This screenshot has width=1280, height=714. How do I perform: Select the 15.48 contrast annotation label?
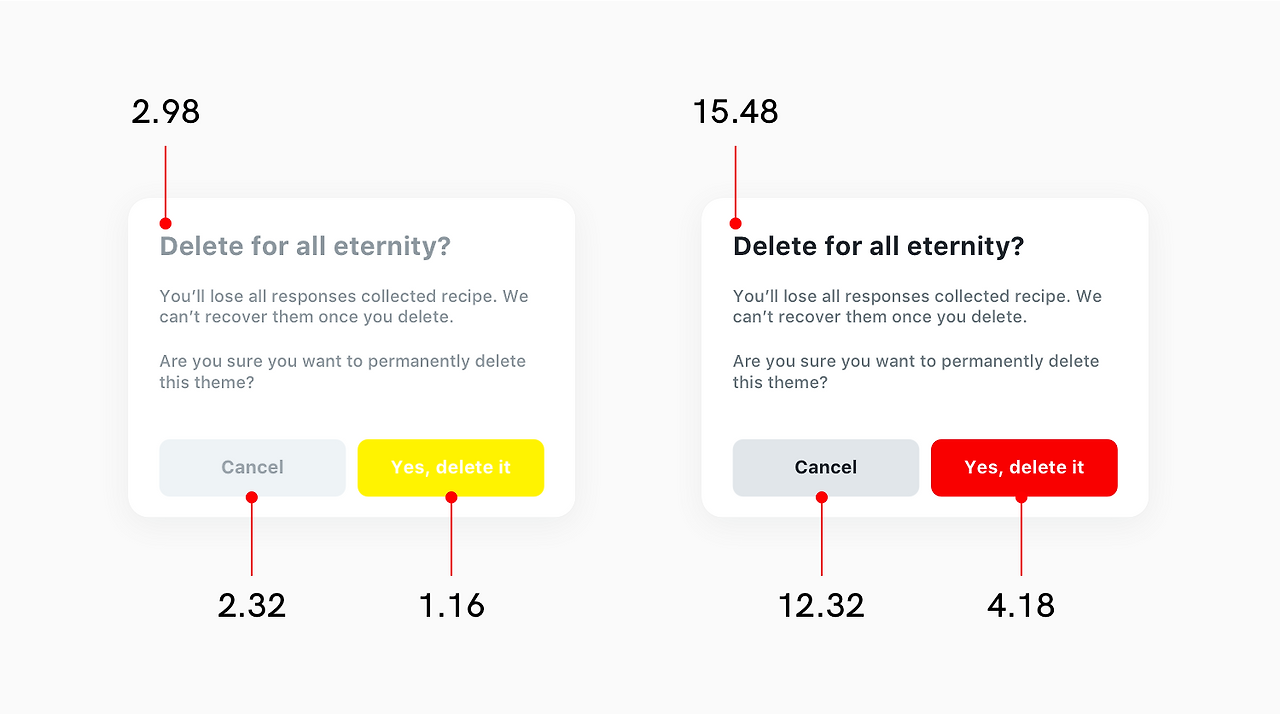click(x=736, y=113)
